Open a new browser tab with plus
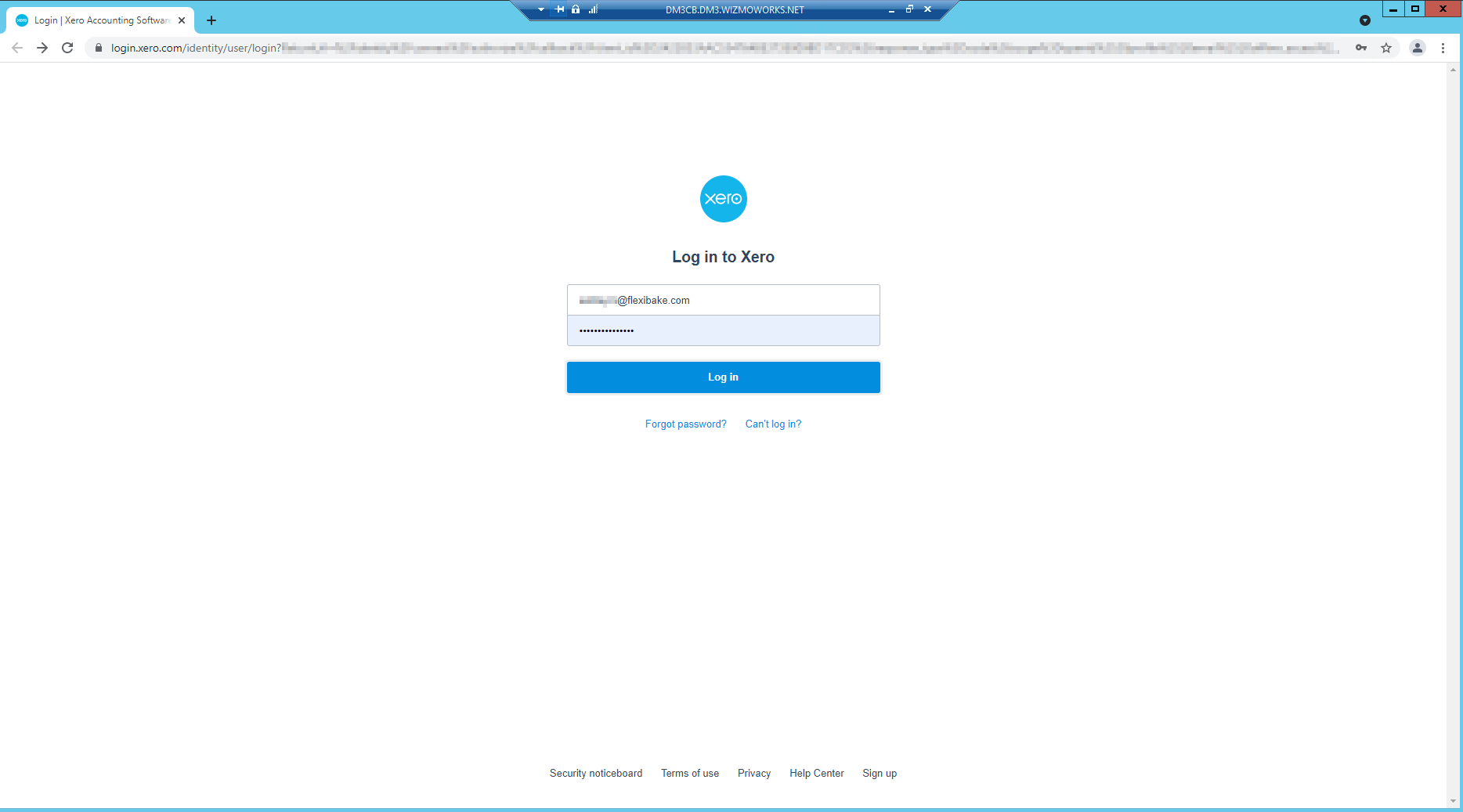Screen dimensions: 1463x812 tap(211, 20)
